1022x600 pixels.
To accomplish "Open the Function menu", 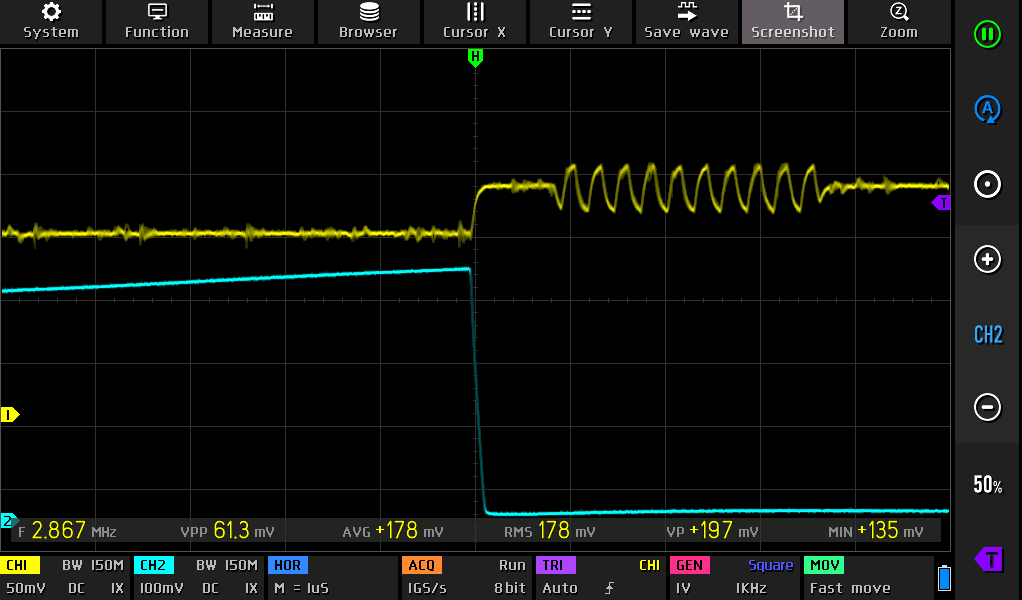I will tap(156, 21).
